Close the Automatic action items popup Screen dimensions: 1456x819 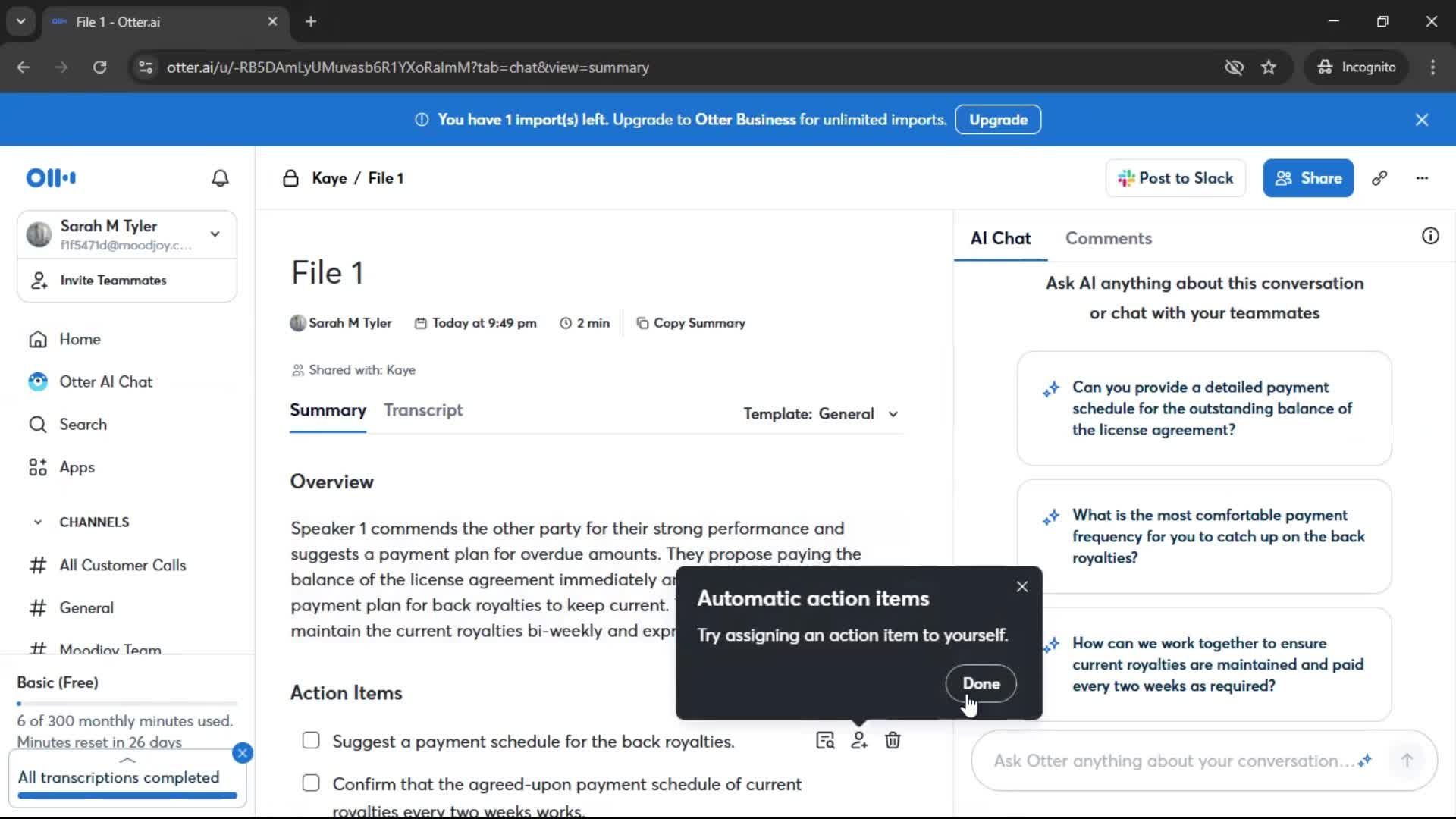[1022, 587]
